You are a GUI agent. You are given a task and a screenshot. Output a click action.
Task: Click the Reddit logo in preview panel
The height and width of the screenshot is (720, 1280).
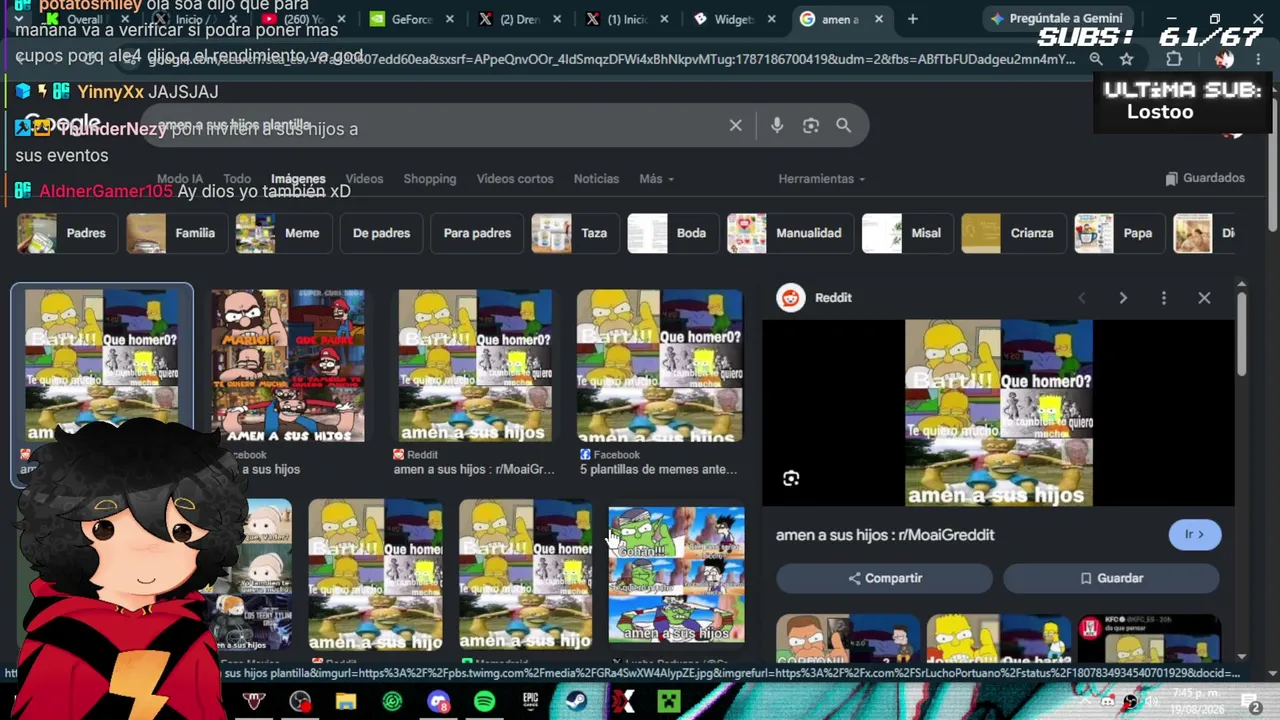(791, 298)
